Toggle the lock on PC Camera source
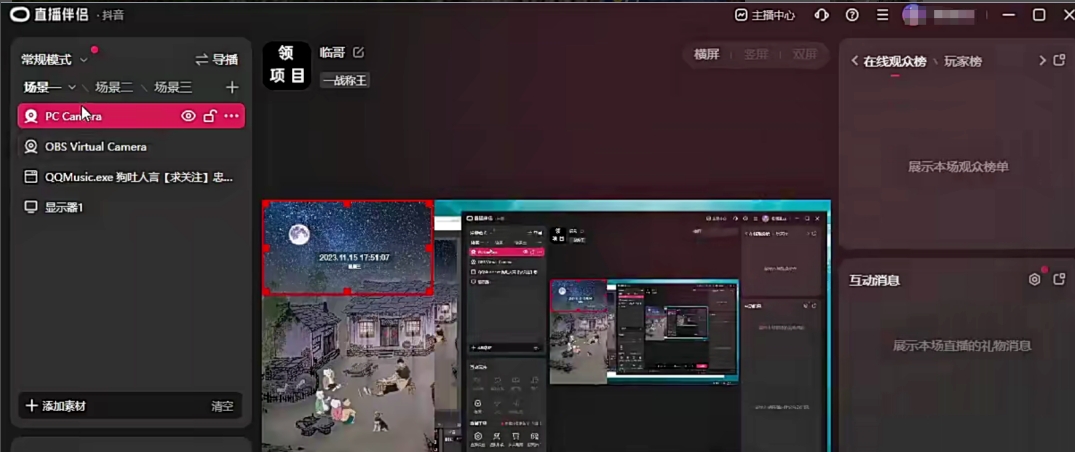Image resolution: width=1075 pixels, height=452 pixels. tap(210, 116)
